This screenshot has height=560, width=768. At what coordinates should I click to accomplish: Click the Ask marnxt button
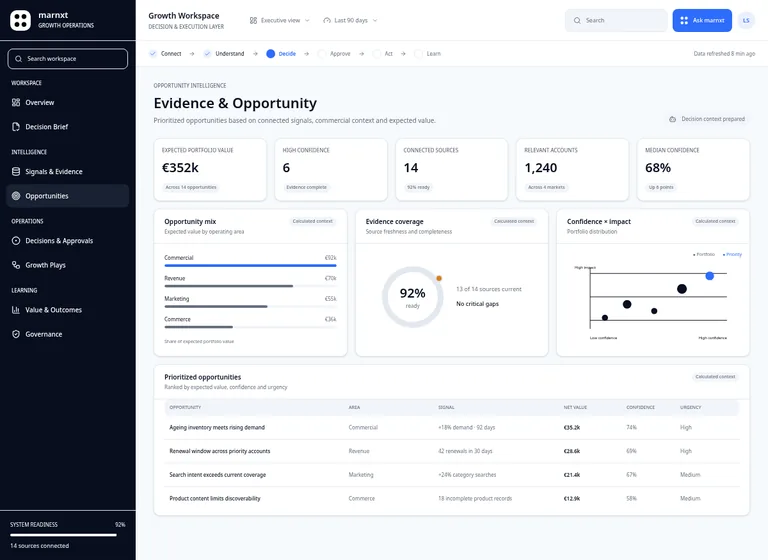(702, 21)
